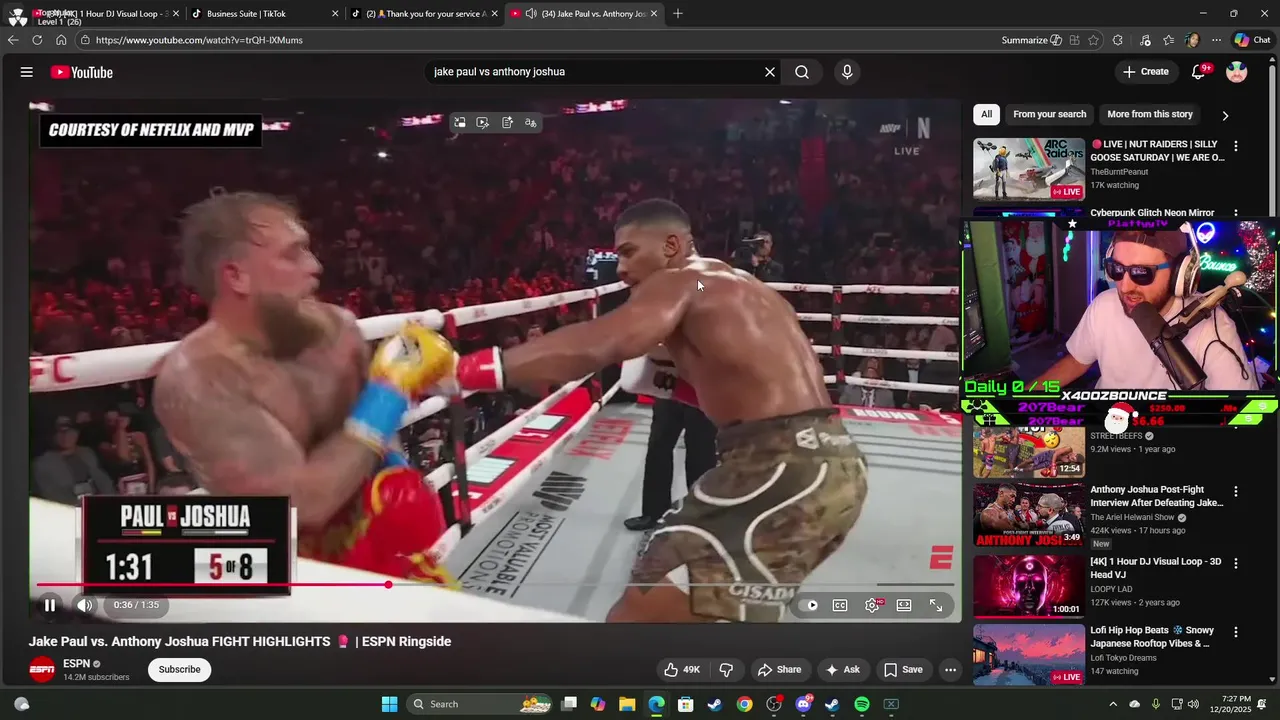Select From your search chip

pyautogui.click(x=1049, y=114)
